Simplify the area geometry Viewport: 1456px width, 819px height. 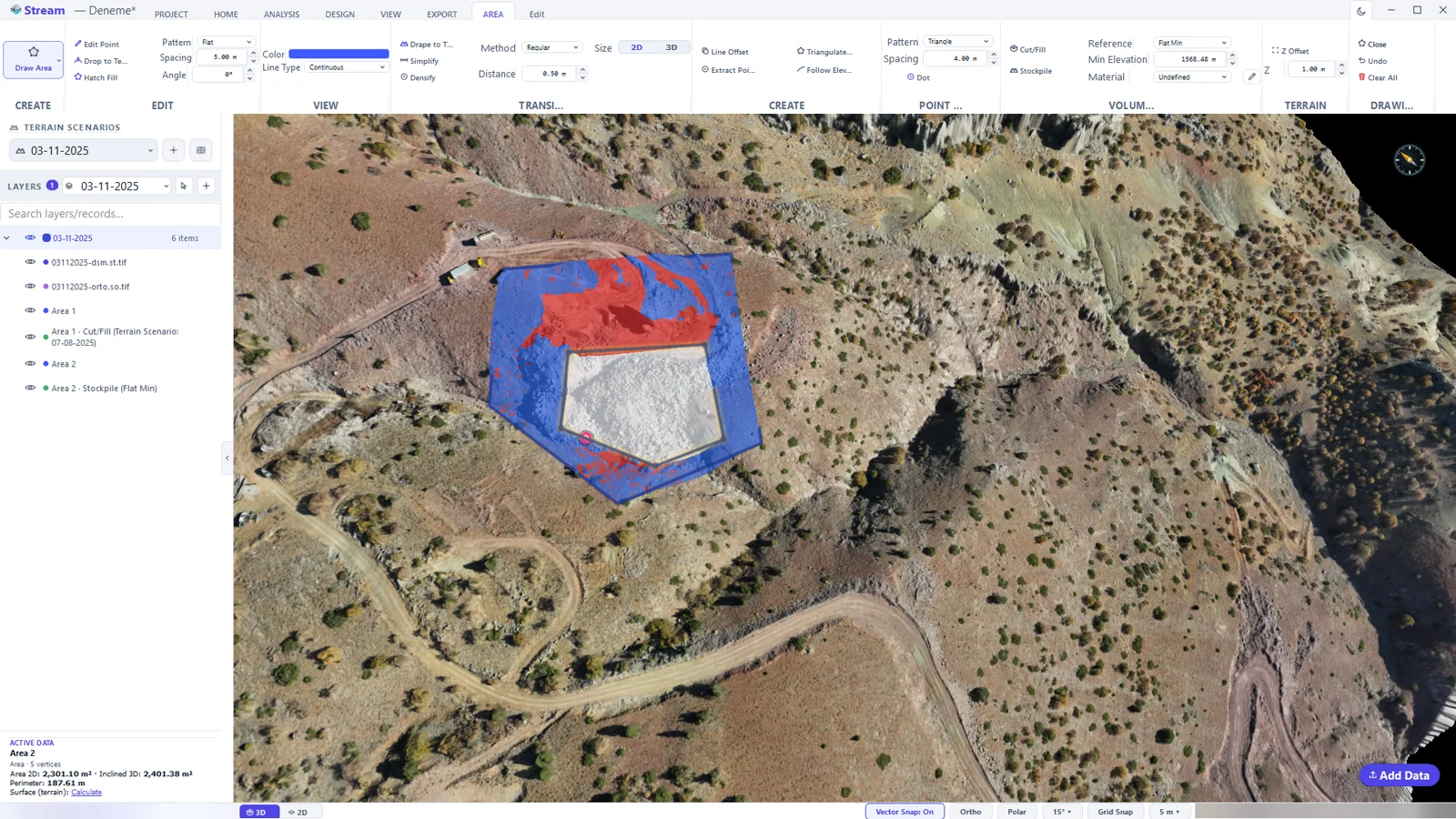pyautogui.click(x=420, y=61)
